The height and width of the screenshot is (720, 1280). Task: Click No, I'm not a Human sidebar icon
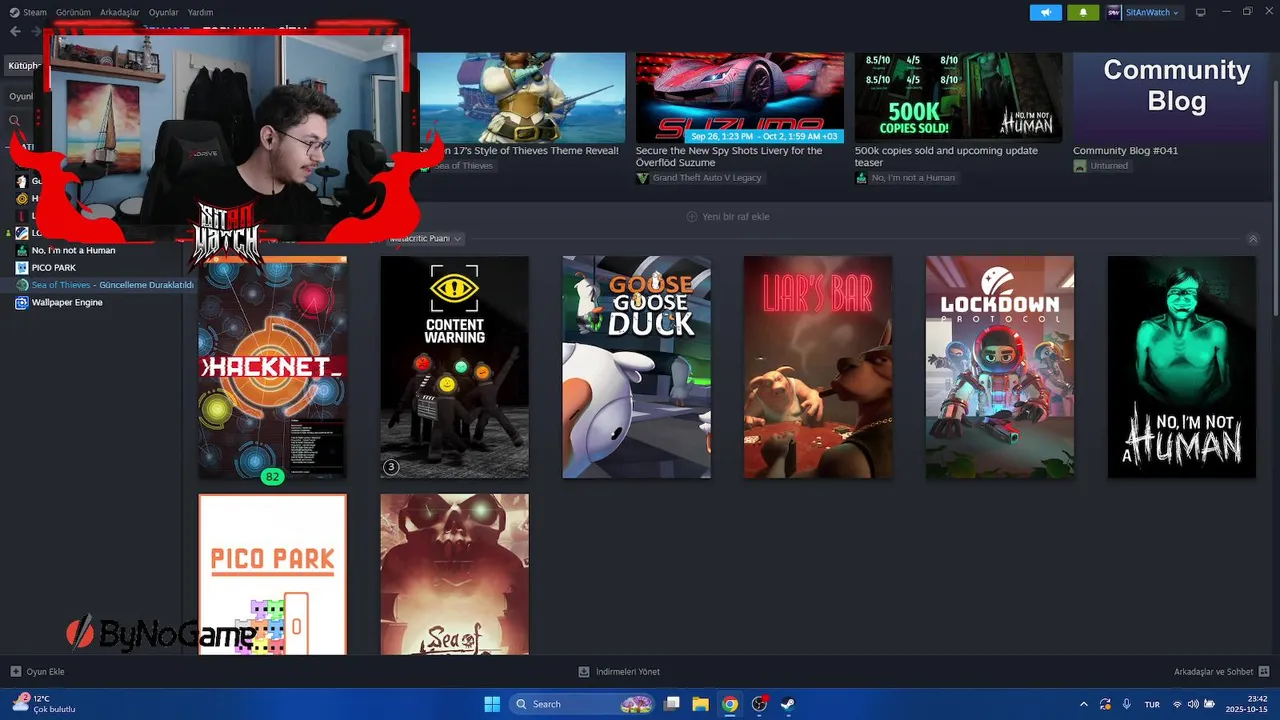click(x=22, y=250)
